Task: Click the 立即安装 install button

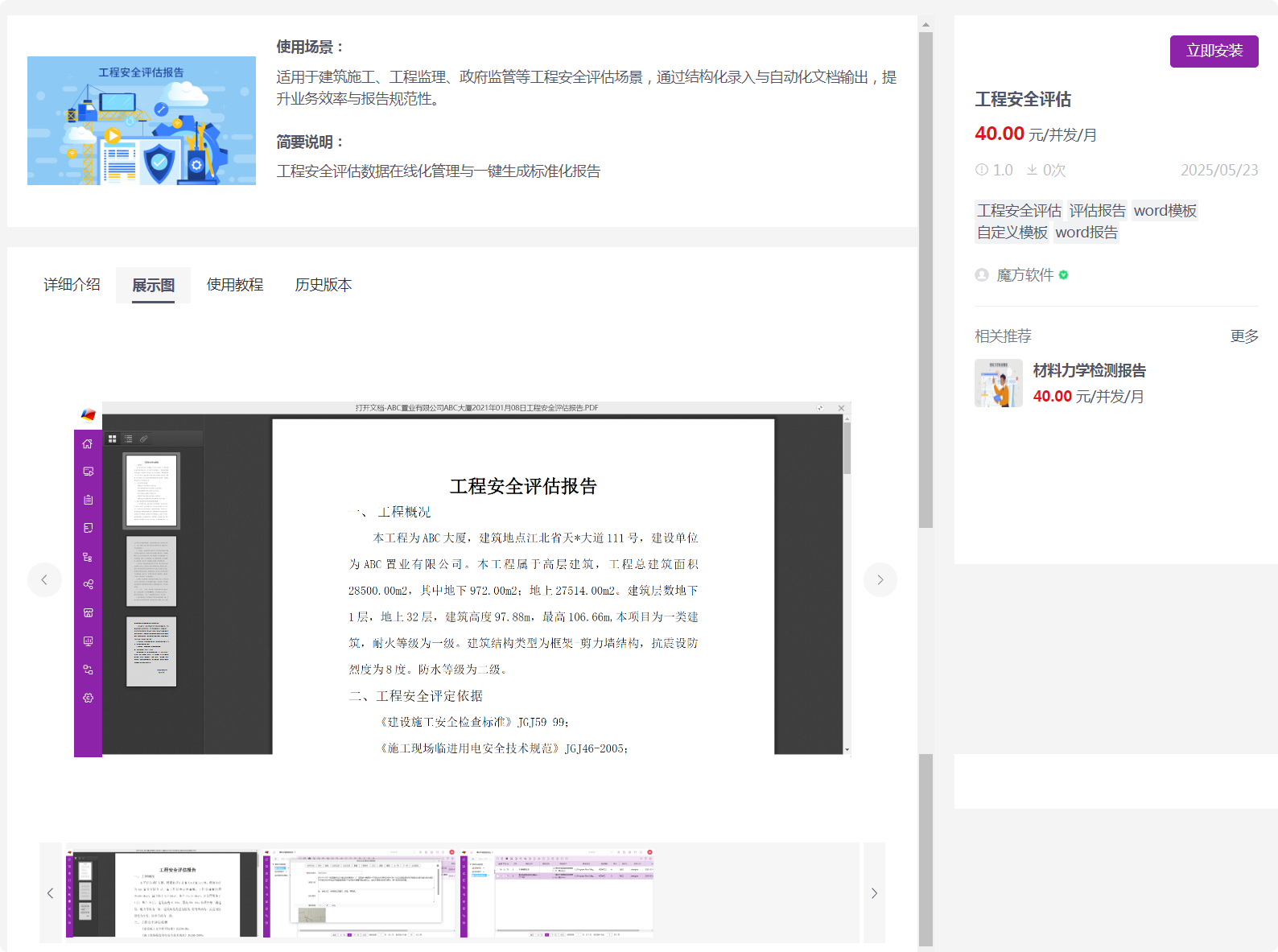Action: click(x=1214, y=52)
